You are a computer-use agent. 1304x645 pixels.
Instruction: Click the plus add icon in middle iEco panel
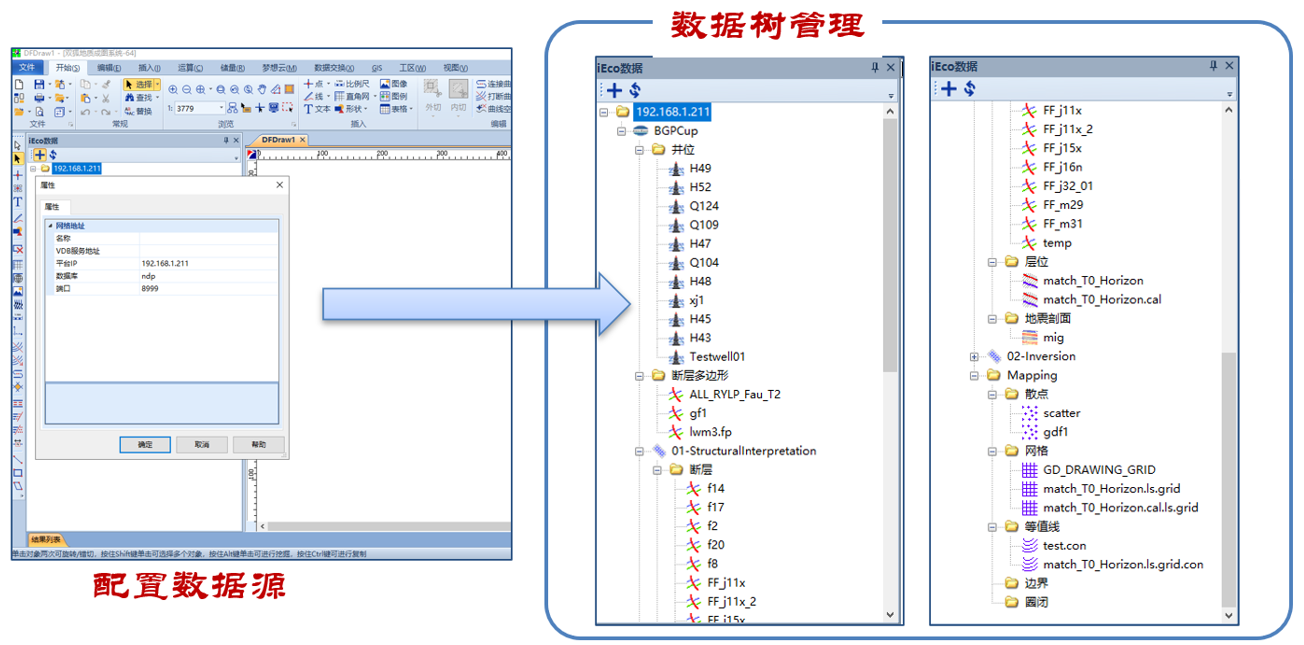614,90
